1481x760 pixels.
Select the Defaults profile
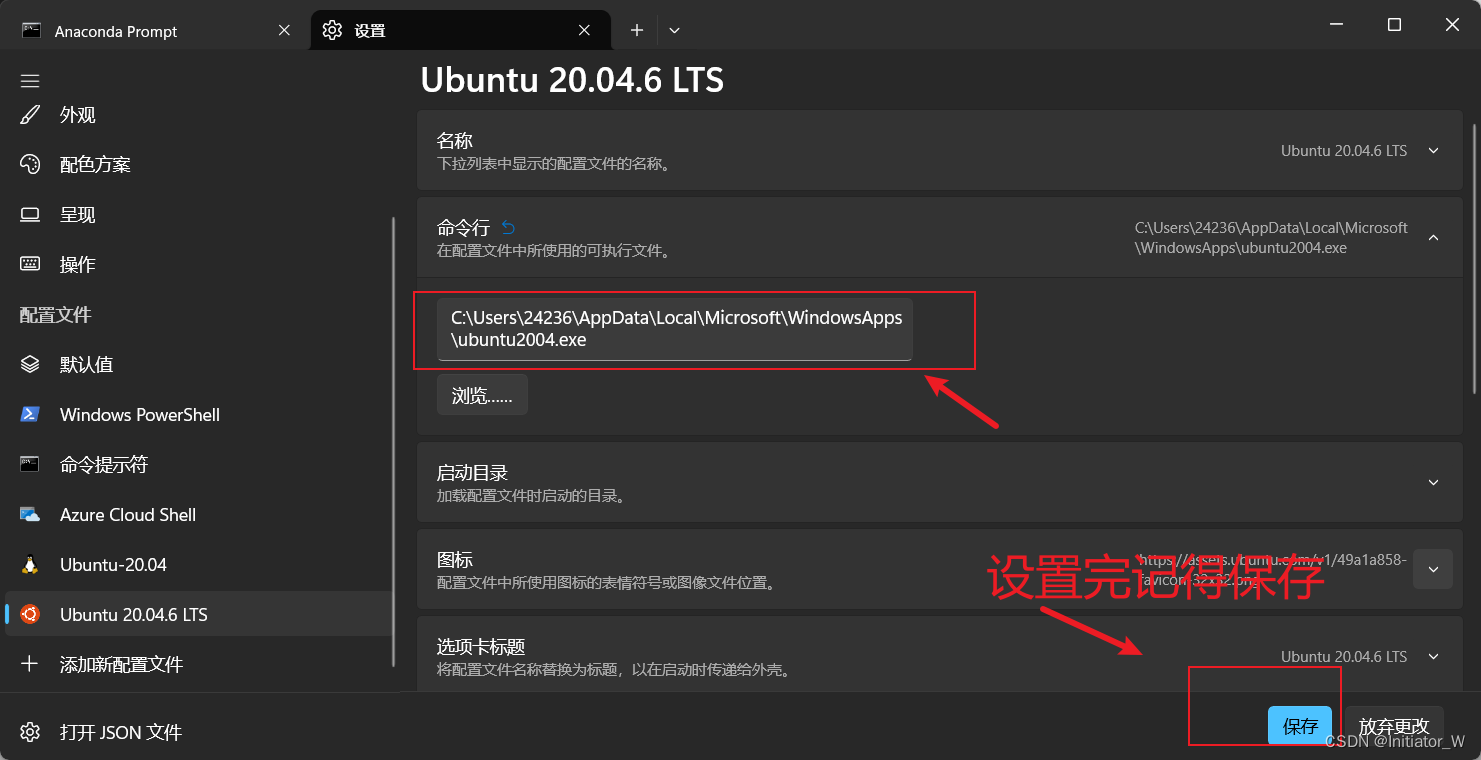pos(198,364)
